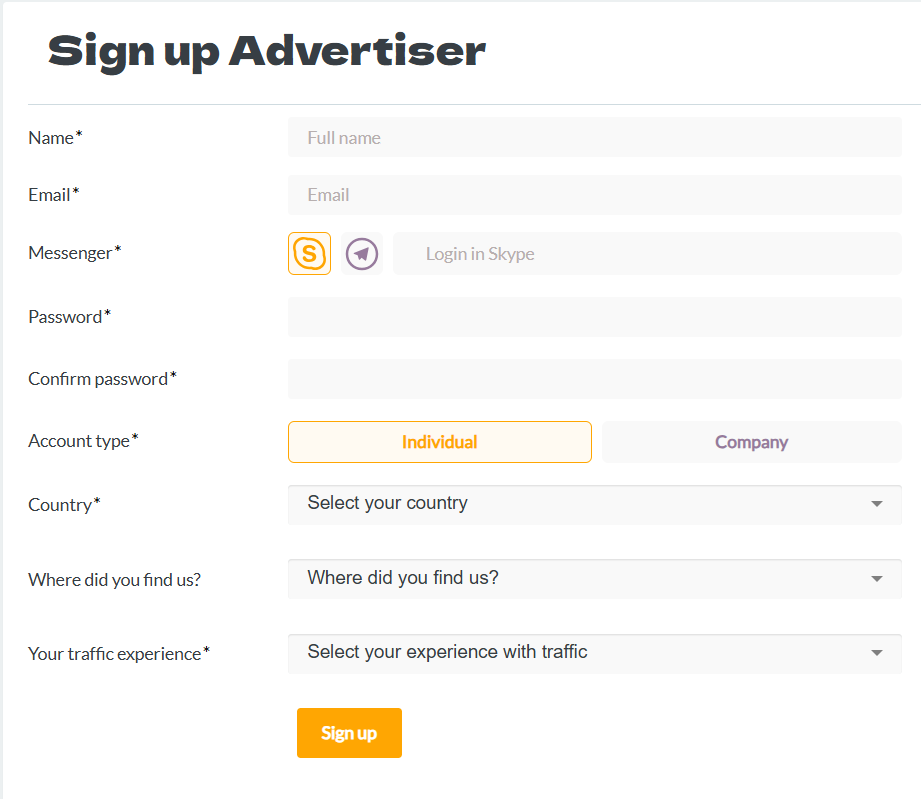
Task: Click the Account type label
Action: coord(83,441)
